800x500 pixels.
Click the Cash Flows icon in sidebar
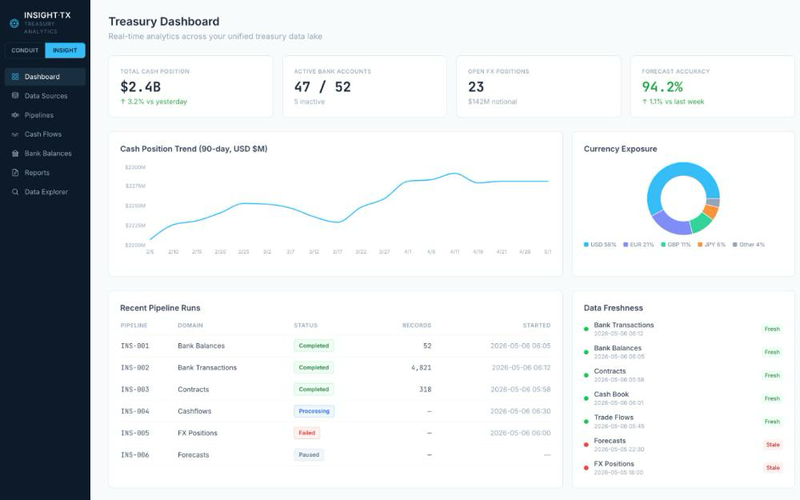point(15,134)
